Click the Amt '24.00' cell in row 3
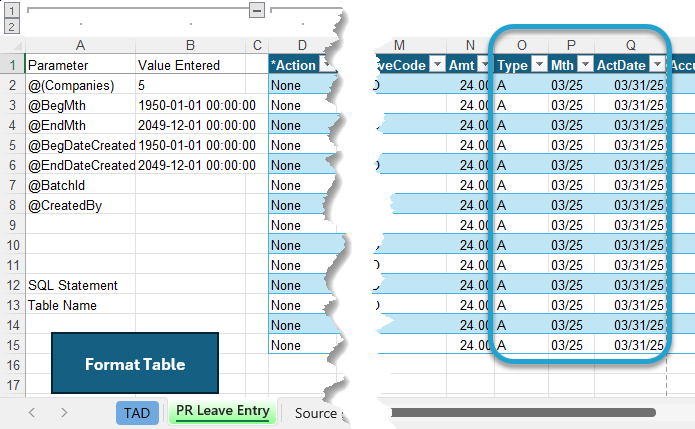Image resolution: width=695 pixels, height=429 pixels. (470, 105)
